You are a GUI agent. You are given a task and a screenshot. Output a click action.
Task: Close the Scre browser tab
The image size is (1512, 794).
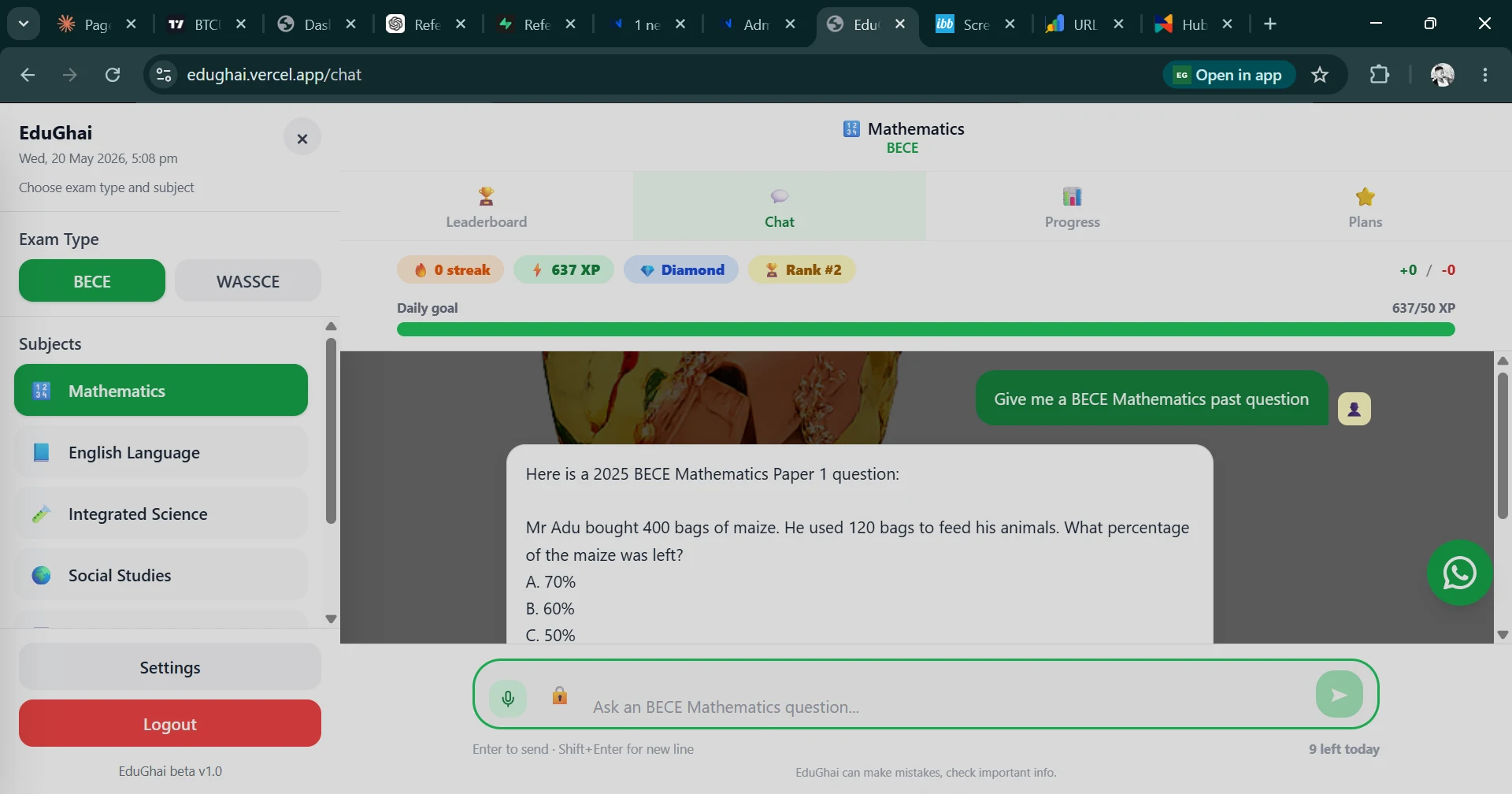pyautogui.click(x=1010, y=24)
